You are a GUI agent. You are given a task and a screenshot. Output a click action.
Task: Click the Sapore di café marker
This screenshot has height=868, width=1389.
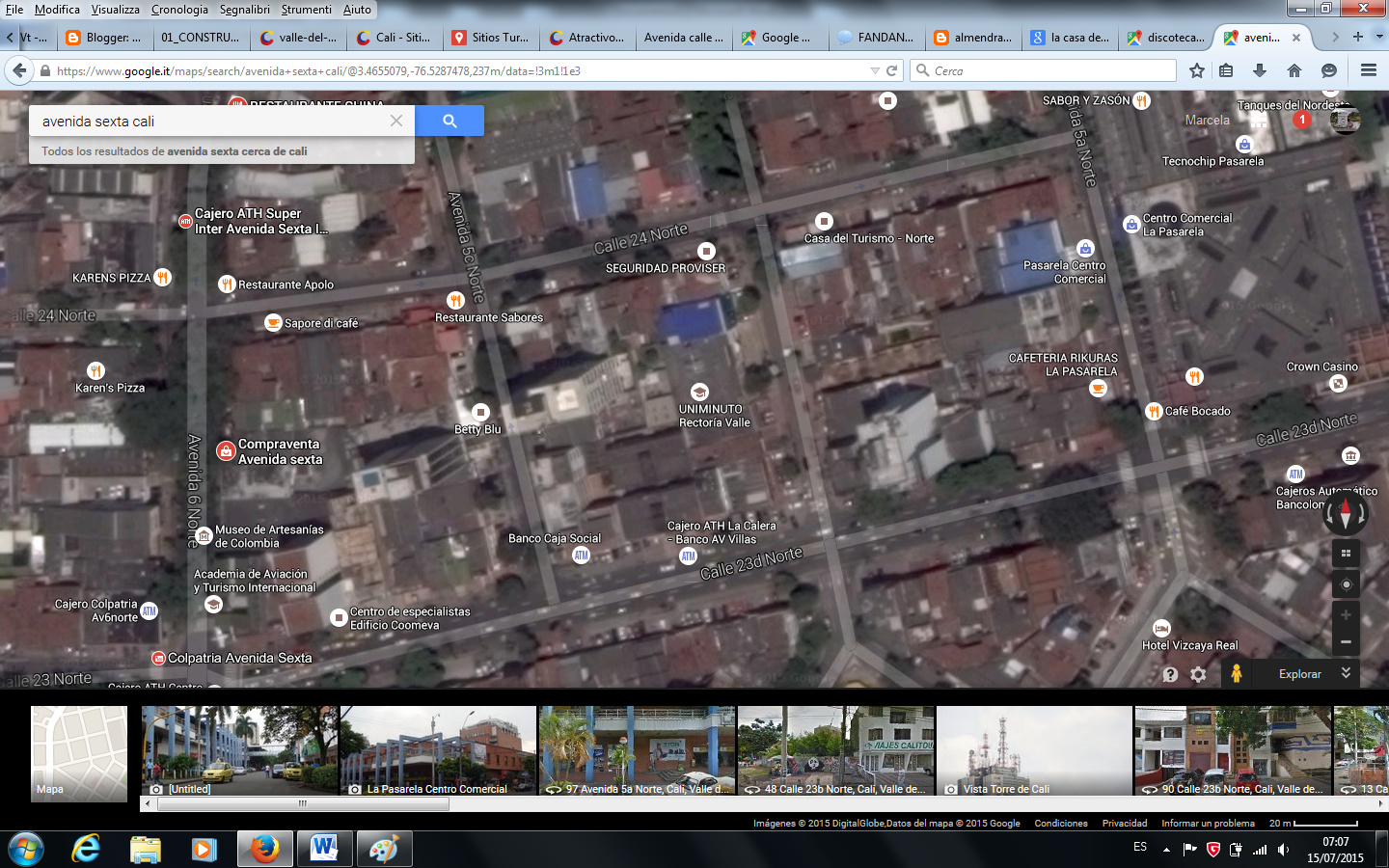pyautogui.click(x=273, y=322)
